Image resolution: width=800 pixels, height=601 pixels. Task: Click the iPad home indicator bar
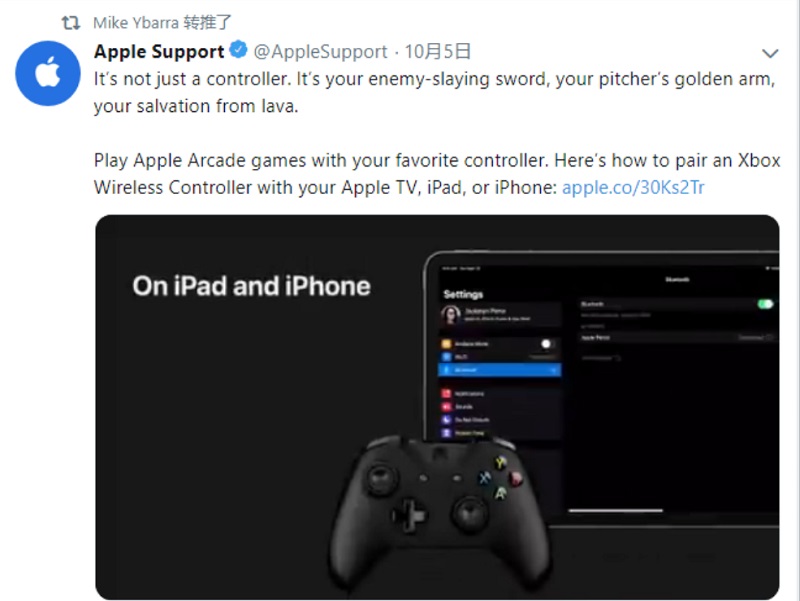[616, 510]
